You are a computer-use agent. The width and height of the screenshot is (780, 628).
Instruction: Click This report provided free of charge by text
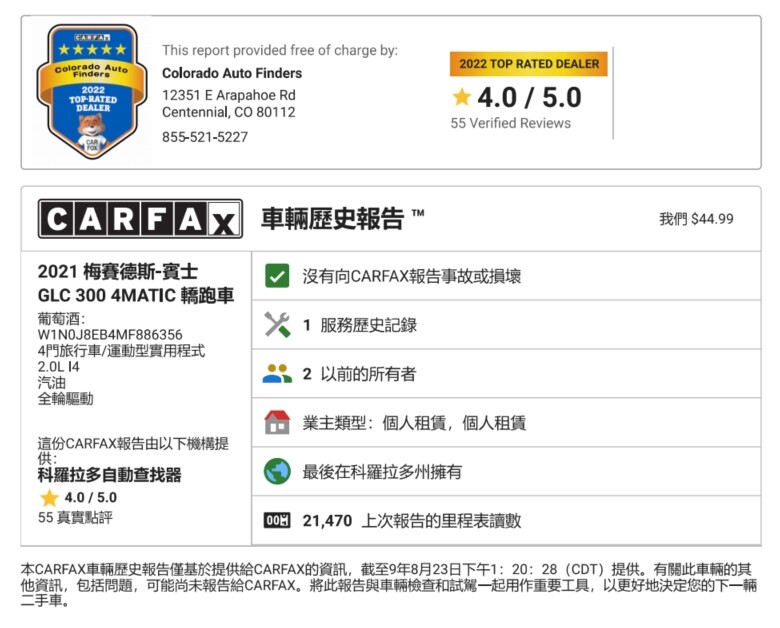click(280, 50)
